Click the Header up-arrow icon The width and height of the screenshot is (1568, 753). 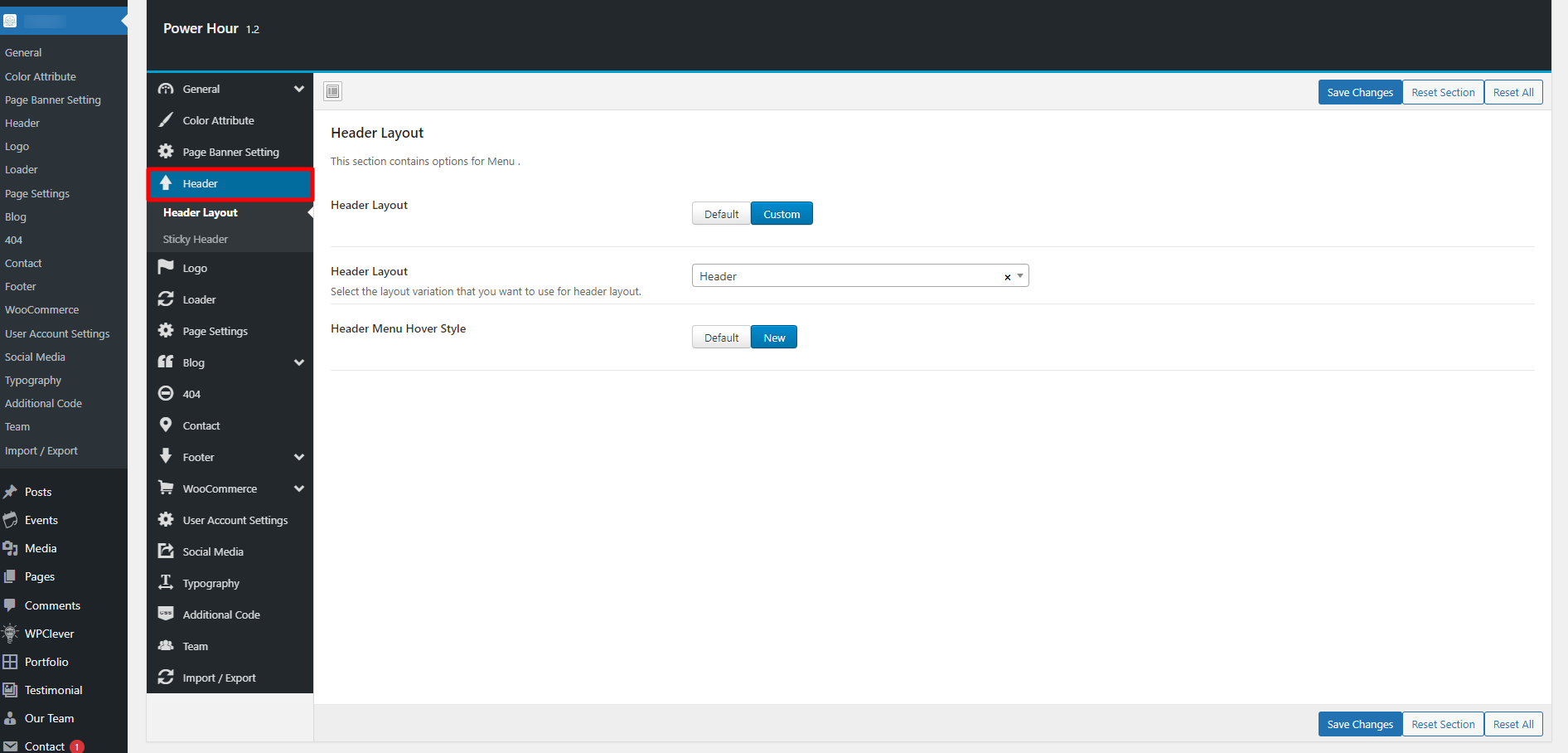(x=166, y=183)
